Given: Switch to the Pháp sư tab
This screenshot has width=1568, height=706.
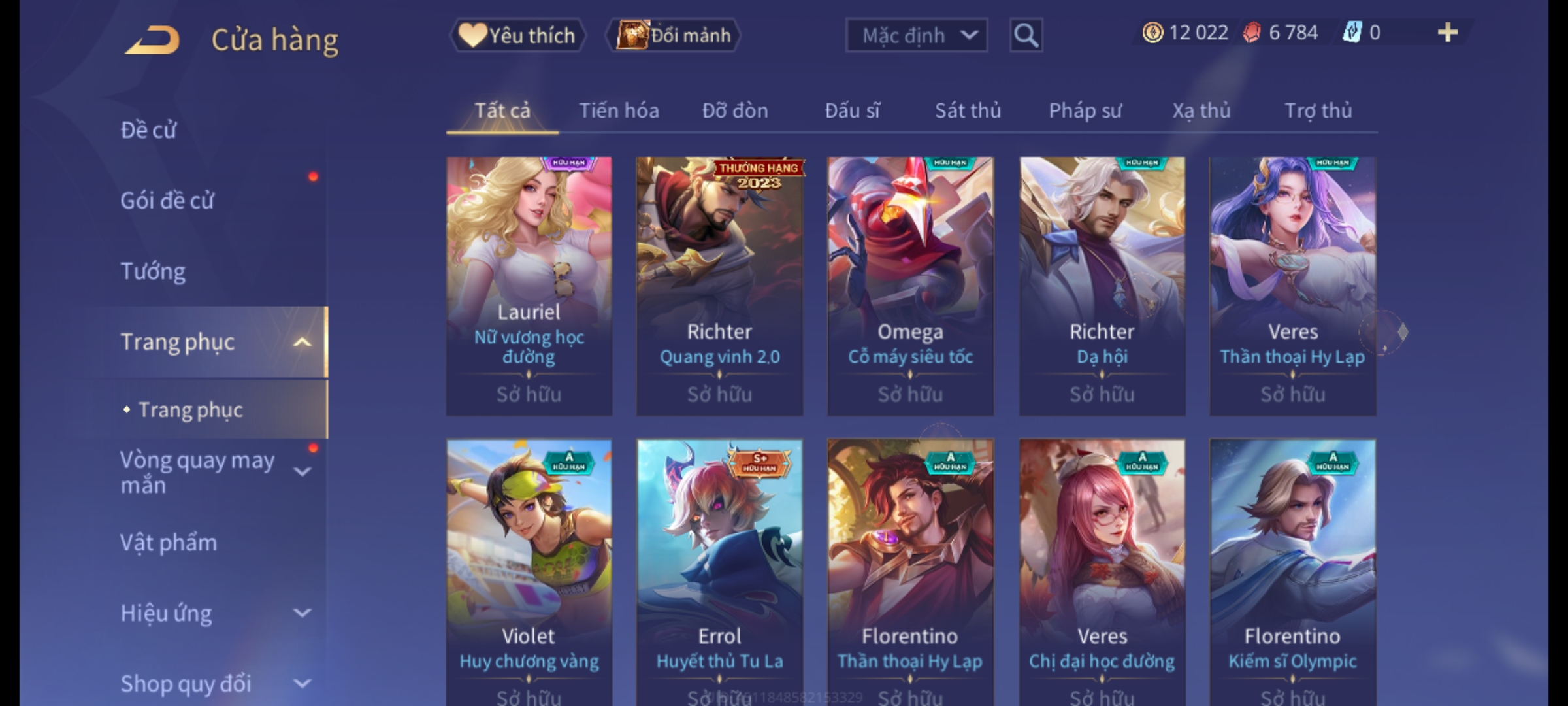Looking at the screenshot, I should coord(1085,110).
